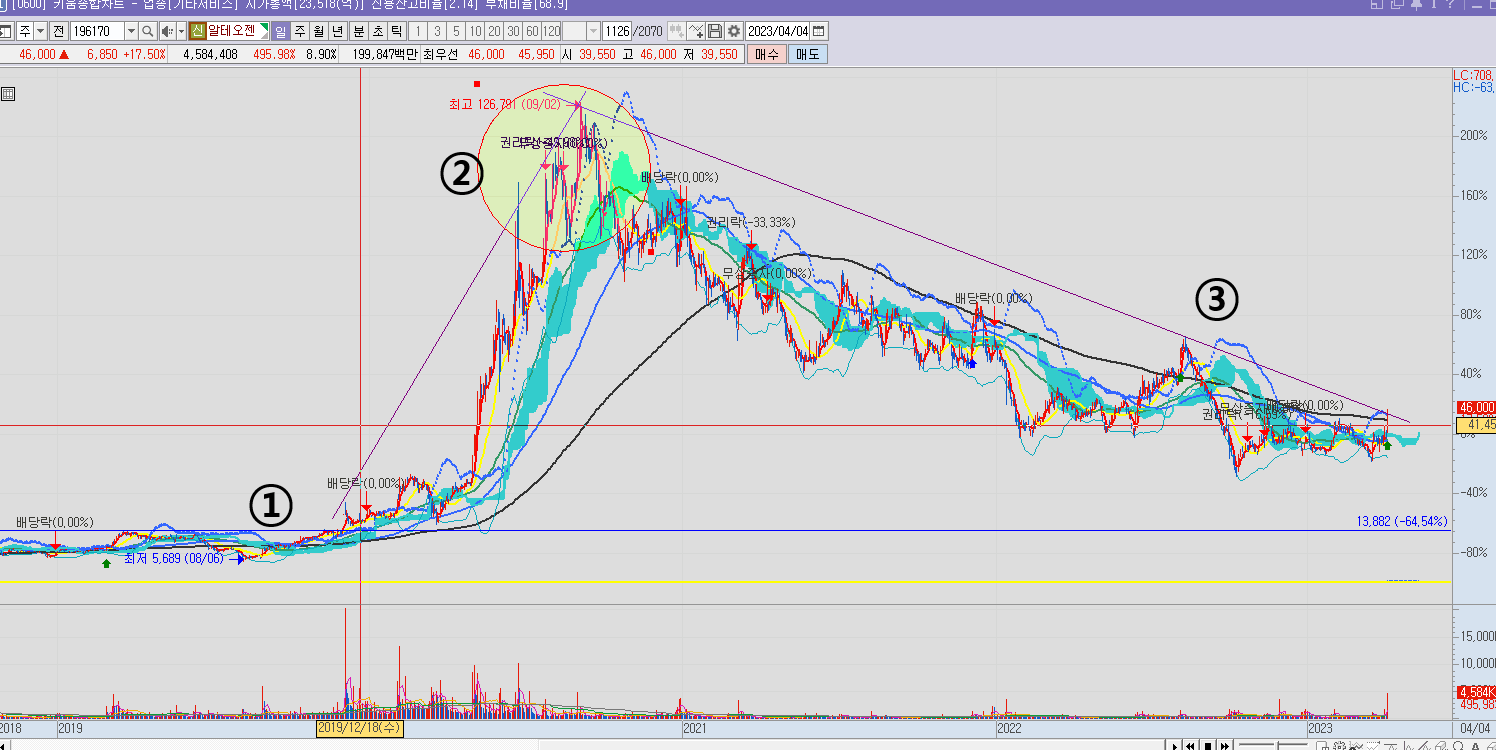Click the speaker sound icon in toolbar

pos(167,31)
